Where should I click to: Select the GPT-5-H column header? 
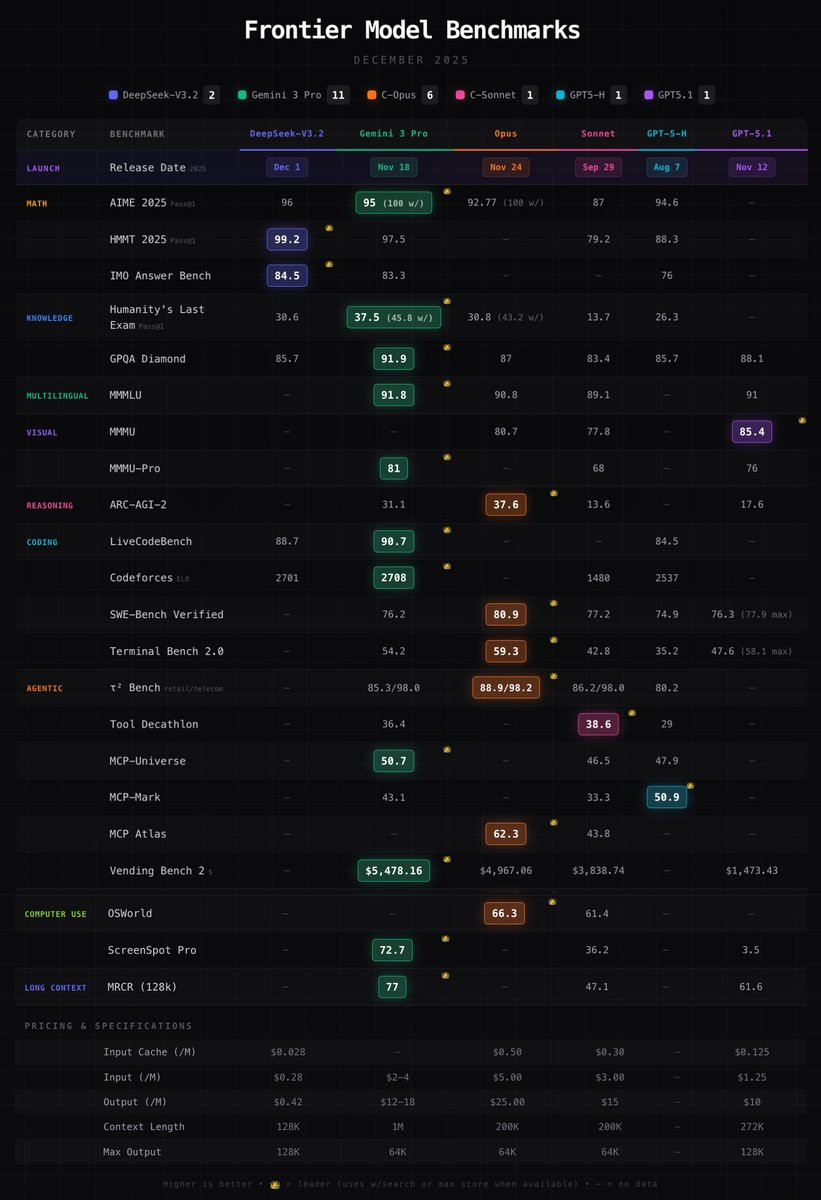666,133
